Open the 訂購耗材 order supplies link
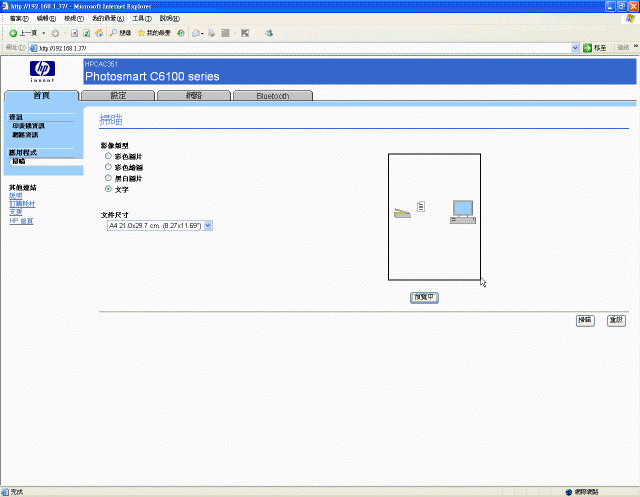The image size is (640, 497). pos(22,204)
